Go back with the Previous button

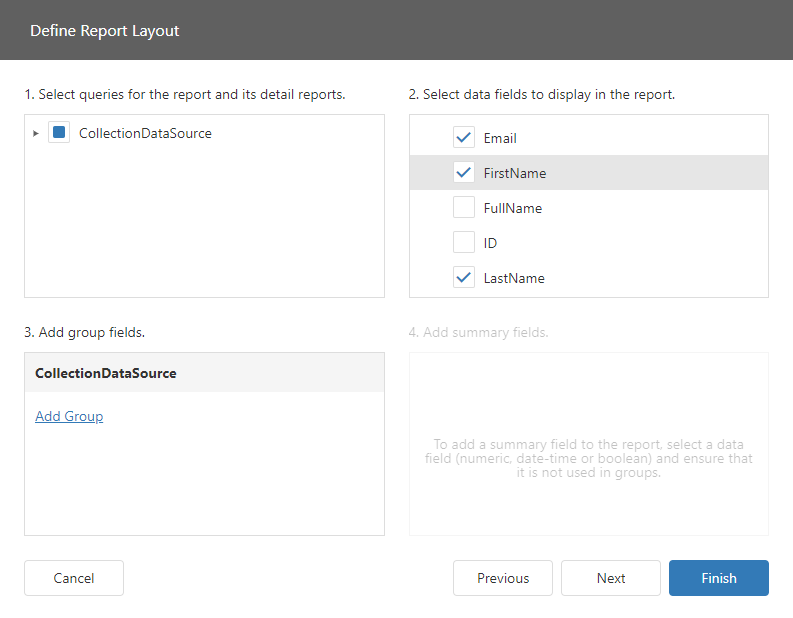(x=503, y=578)
